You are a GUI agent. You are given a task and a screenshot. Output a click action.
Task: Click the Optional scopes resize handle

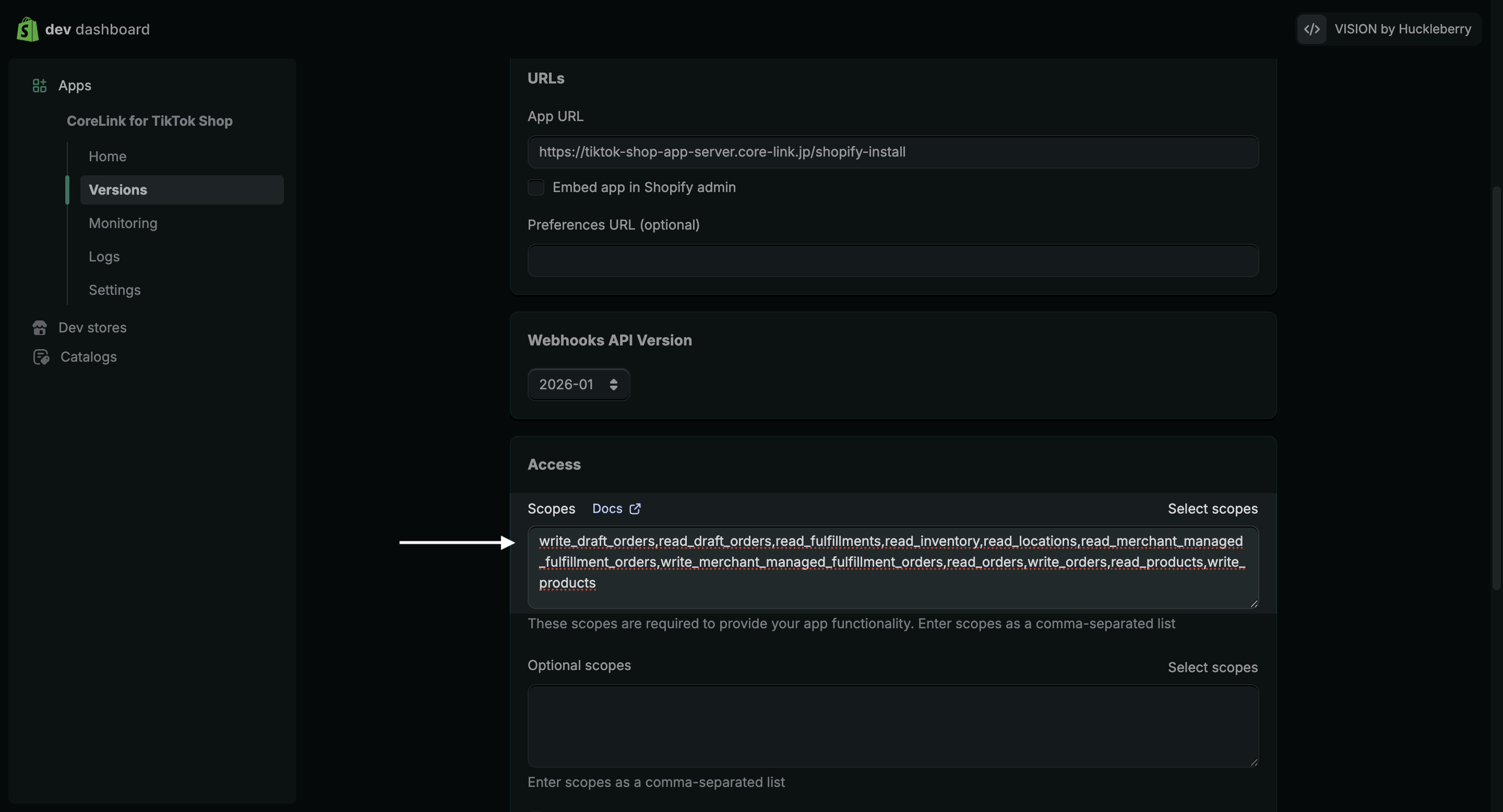tap(1253, 762)
